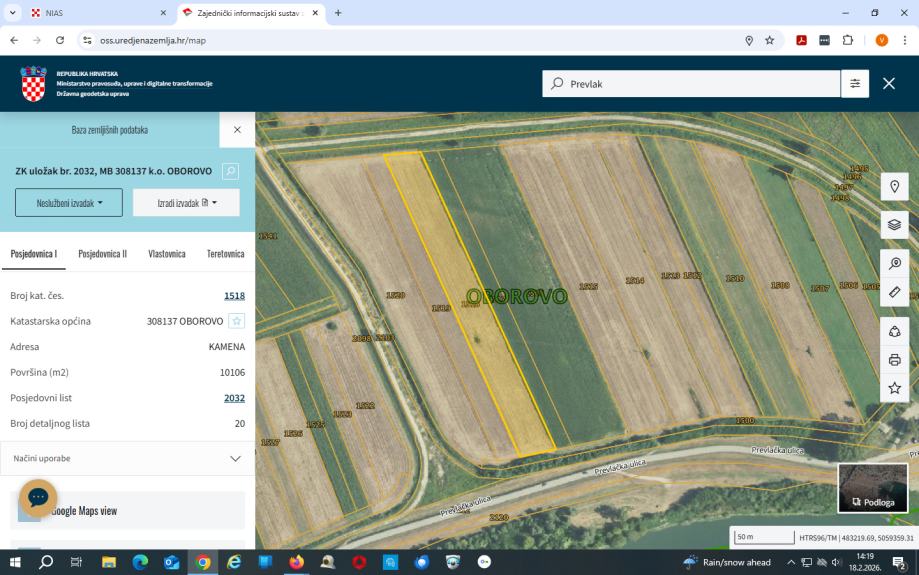This screenshot has width=919, height=575.
Task: Open Google Maps view
Action: [127, 511]
